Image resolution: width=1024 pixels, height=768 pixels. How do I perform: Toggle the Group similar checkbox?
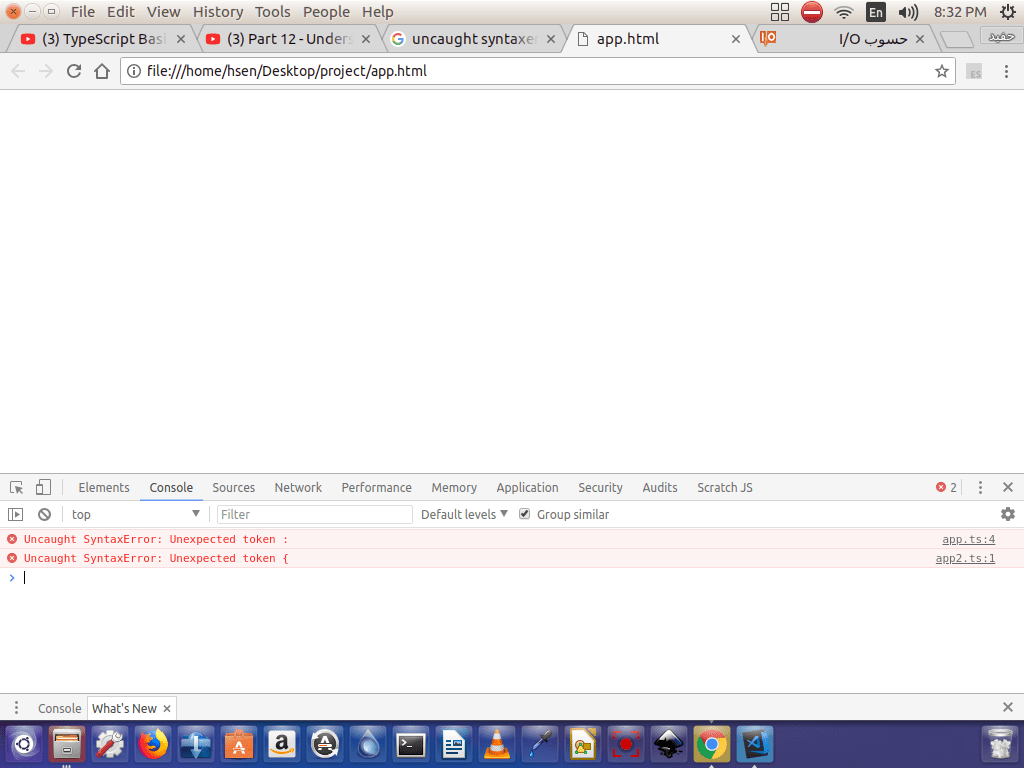click(x=524, y=514)
